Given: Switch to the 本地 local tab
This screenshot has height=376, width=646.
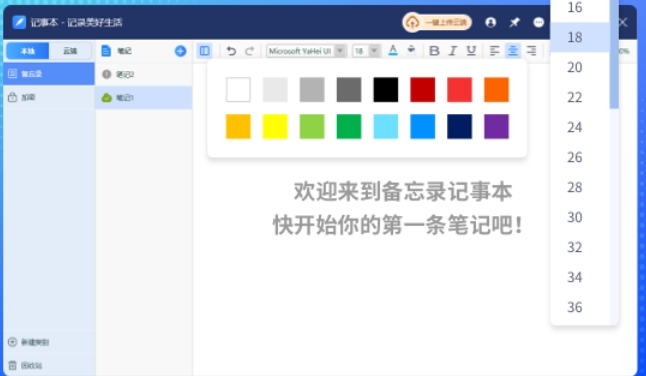Looking at the screenshot, I should coord(28,51).
